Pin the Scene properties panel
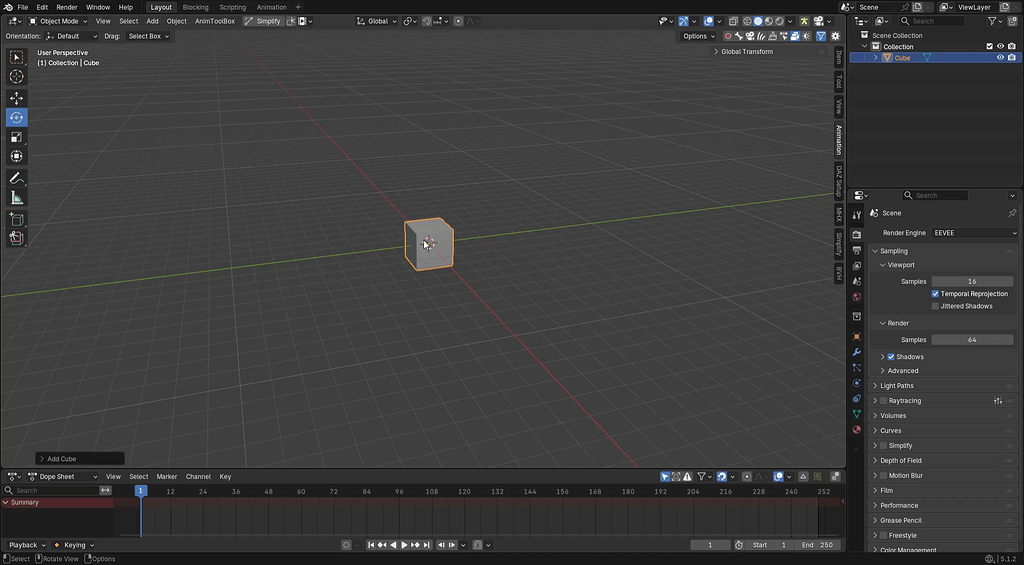Image resolution: width=1024 pixels, height=565 pixels. (x=1012, y=213)
